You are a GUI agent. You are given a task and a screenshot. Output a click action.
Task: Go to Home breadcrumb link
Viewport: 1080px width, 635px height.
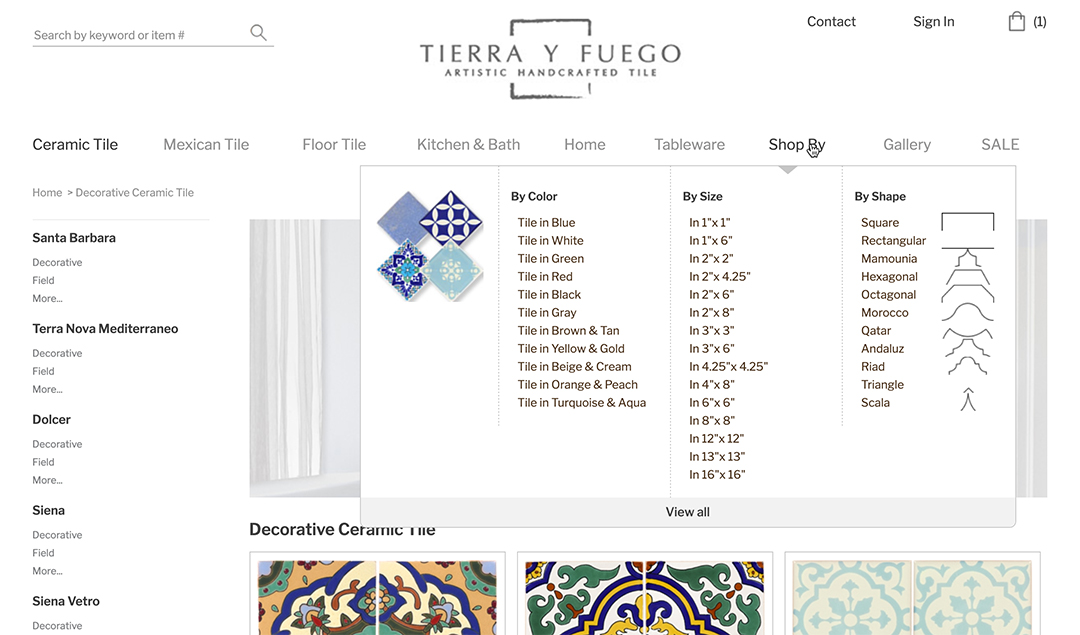(x=47, y=193)
